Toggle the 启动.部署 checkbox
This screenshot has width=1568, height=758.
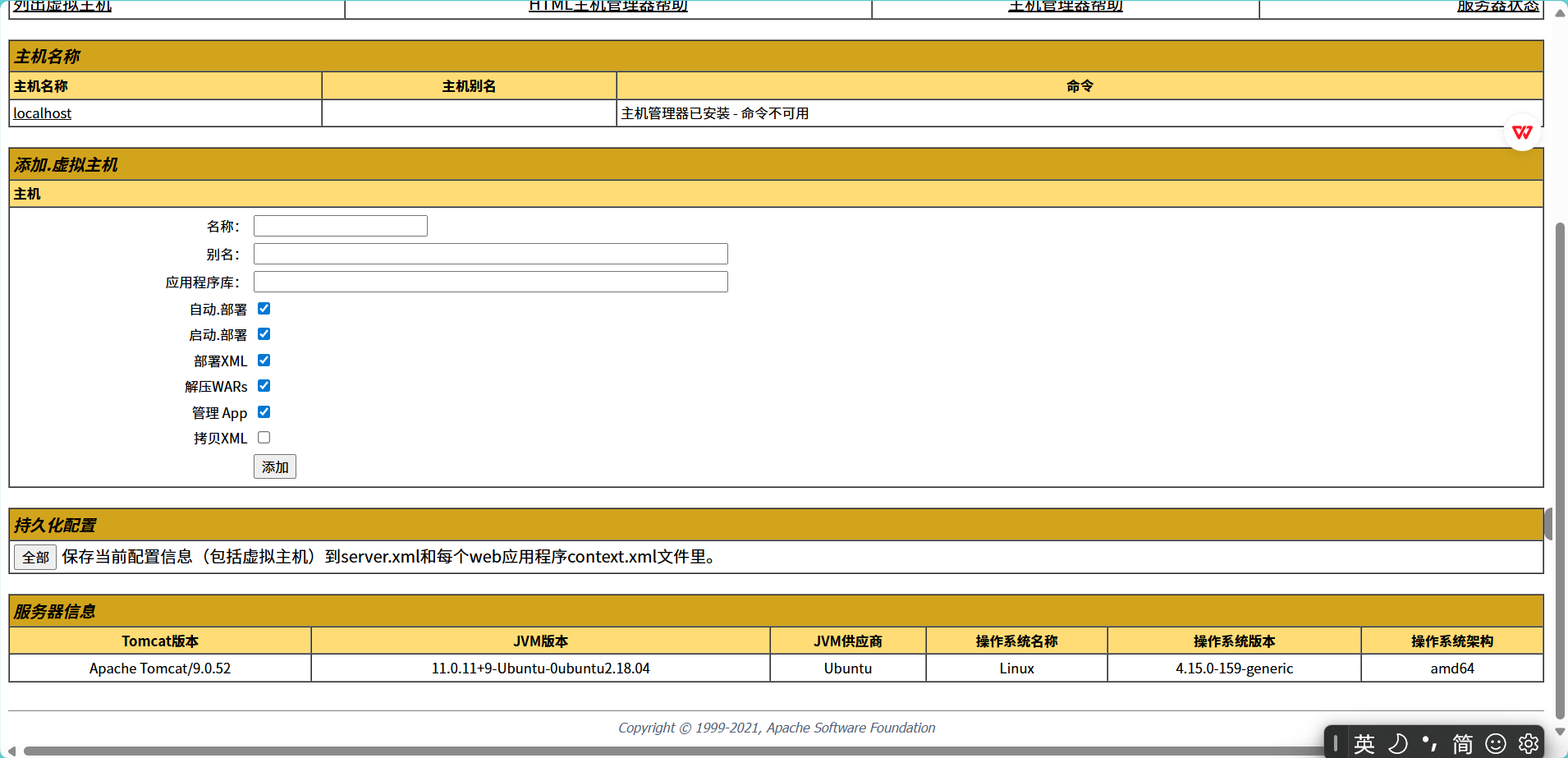coord(264,334)
